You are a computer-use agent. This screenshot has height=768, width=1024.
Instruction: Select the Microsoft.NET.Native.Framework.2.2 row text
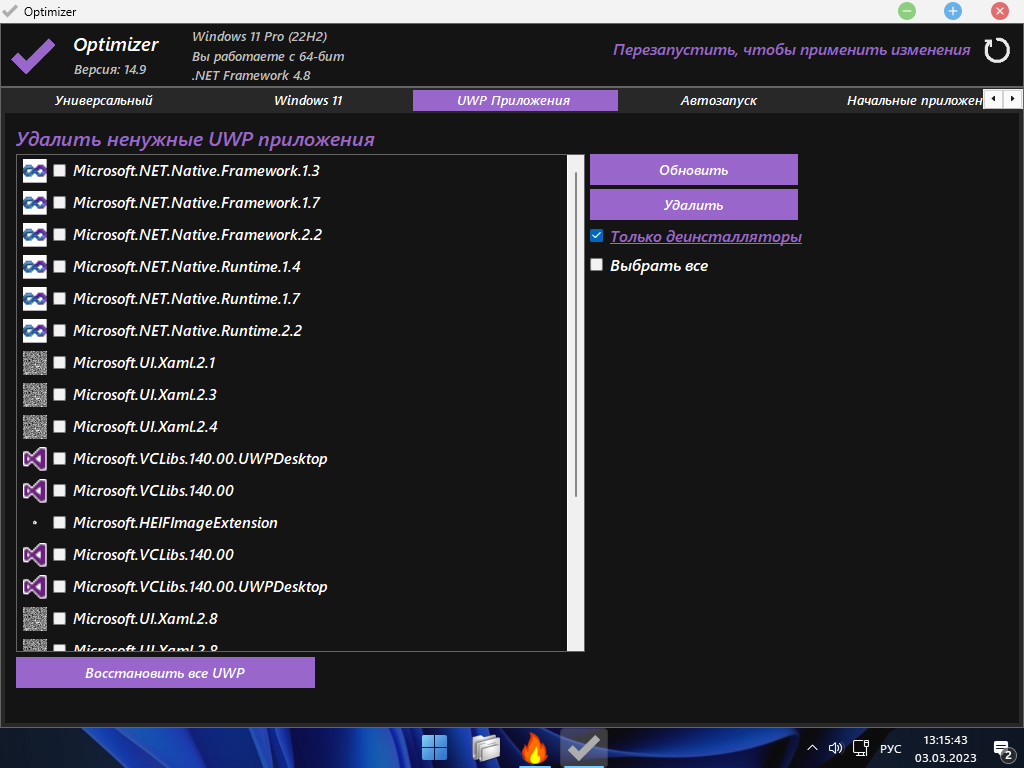click(x=197, y=235)
